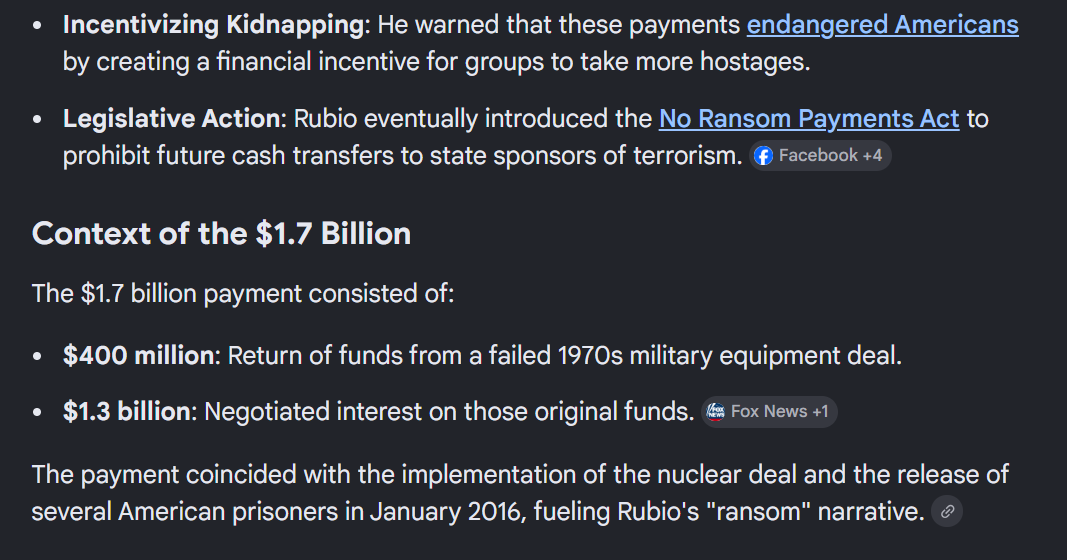The height and width of the screenshot is (560, 1067).
Task: Click the bold "$400 million" text
Action: 138,355
